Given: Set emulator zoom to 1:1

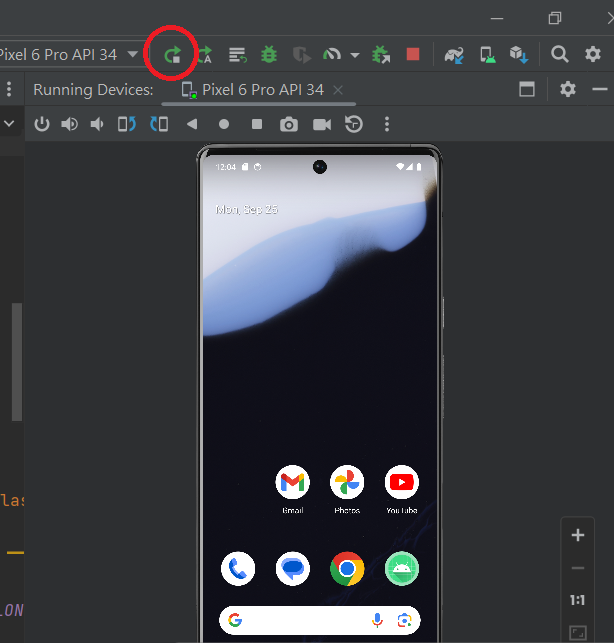Looking at the screenshot, I should [577, 600].
